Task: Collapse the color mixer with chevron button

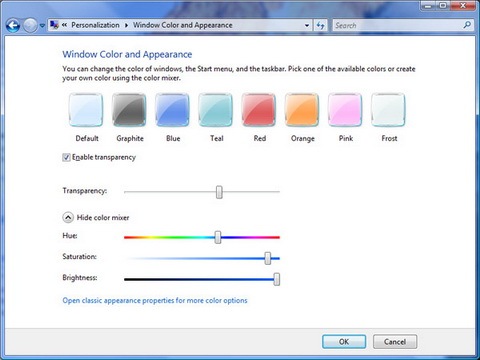Action: click(68, 218)
